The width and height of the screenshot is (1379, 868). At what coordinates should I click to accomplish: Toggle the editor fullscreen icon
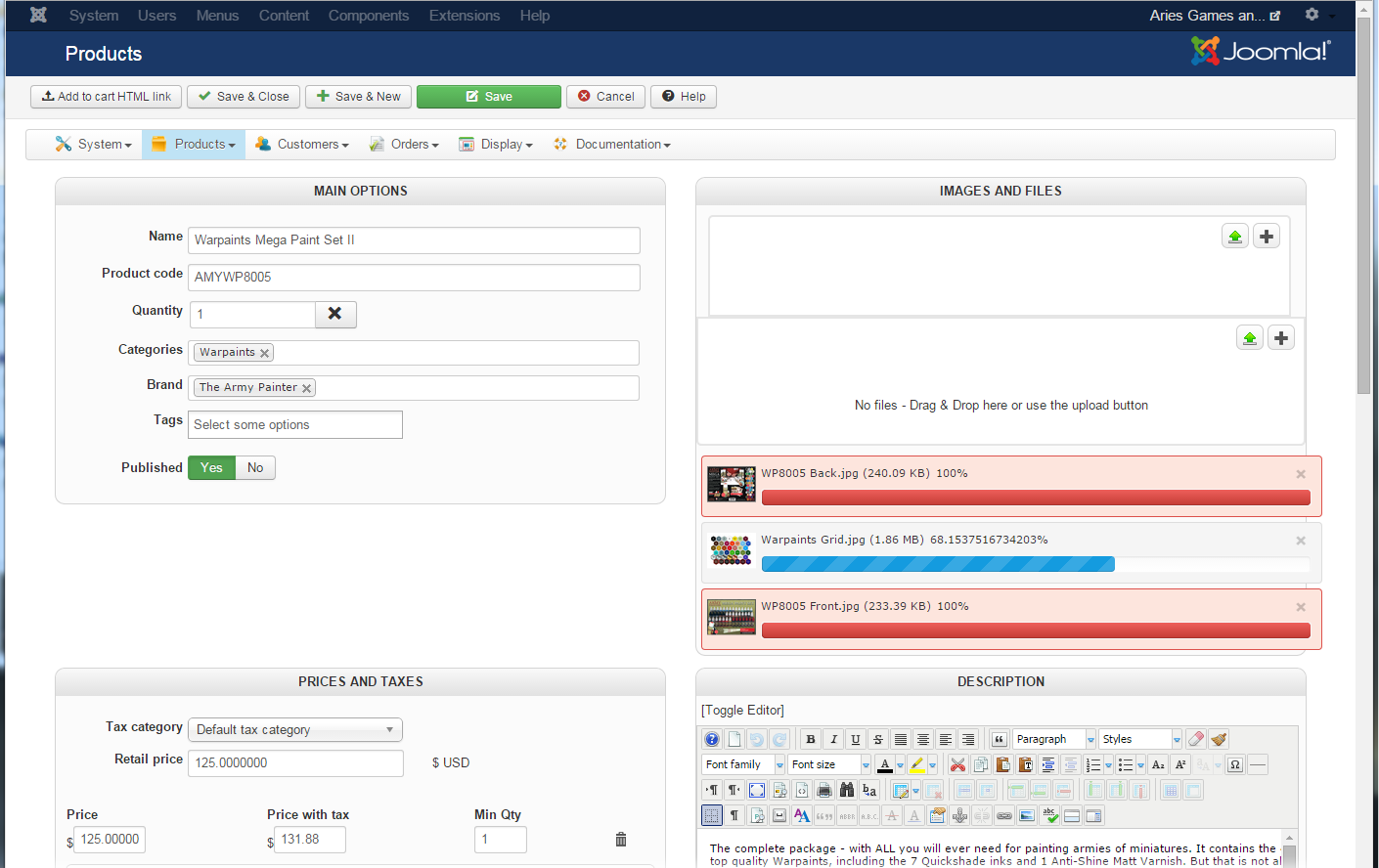click(x=757, y=790)
